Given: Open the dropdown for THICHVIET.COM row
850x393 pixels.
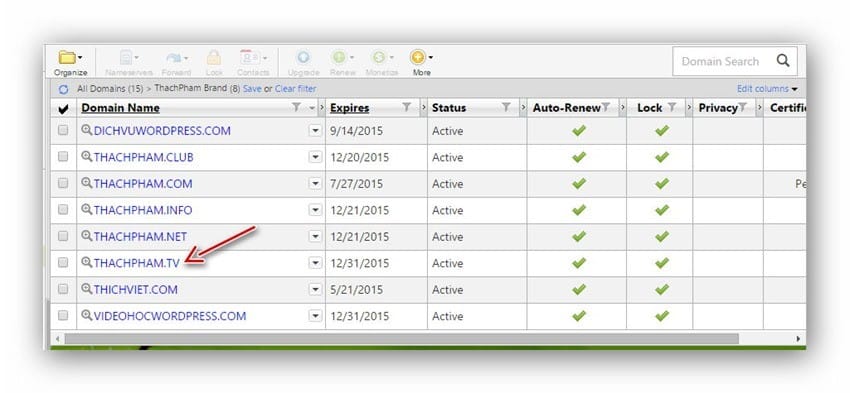Looking at the screenshot, I should pos(315,289).
